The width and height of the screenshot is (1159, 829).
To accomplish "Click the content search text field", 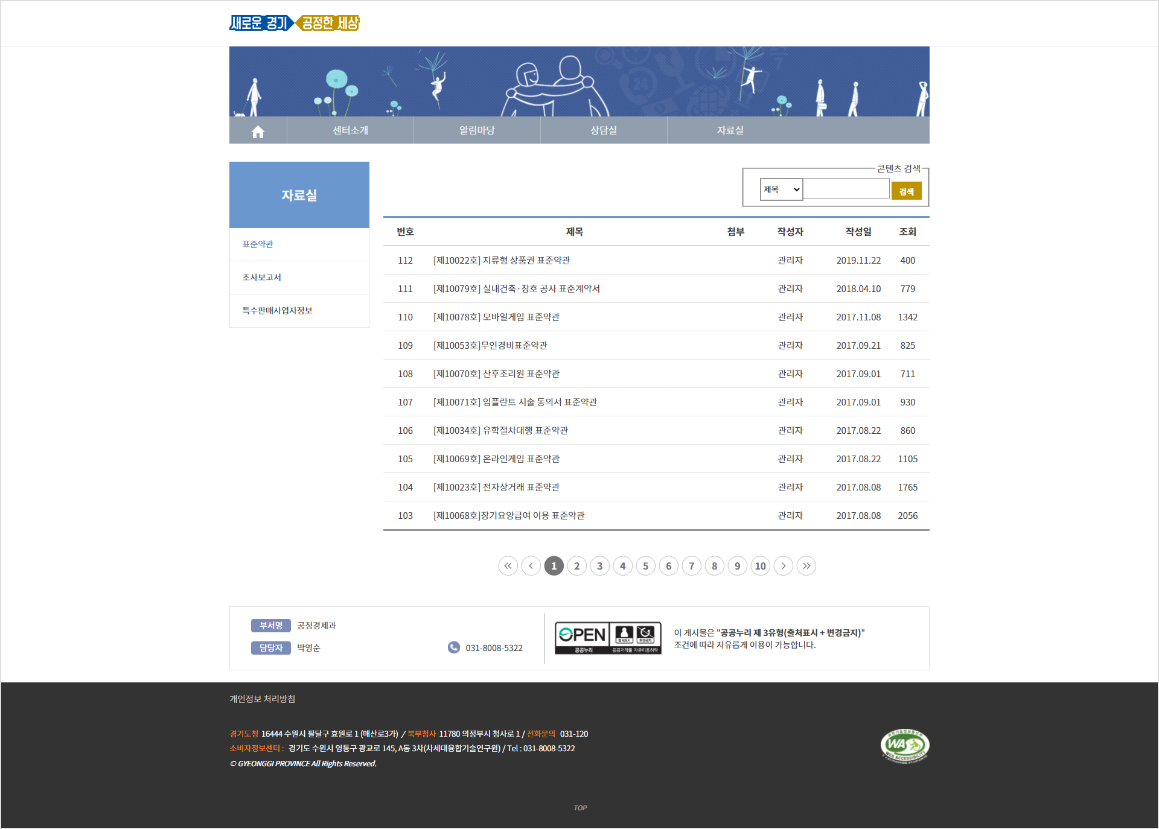I will [846, 189].
